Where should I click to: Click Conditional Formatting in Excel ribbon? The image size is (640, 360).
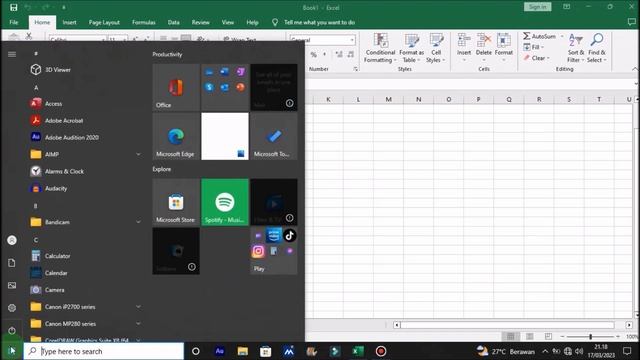click(380, 48)
